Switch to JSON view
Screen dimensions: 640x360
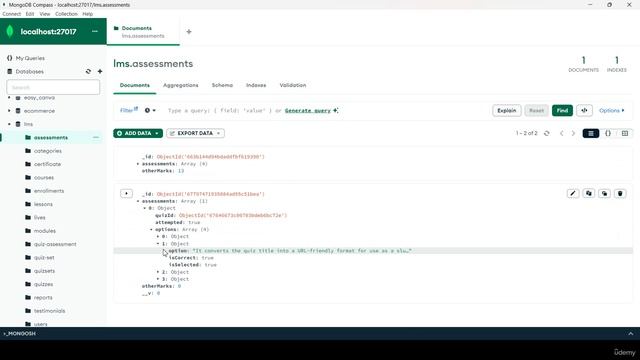[608, 133]
